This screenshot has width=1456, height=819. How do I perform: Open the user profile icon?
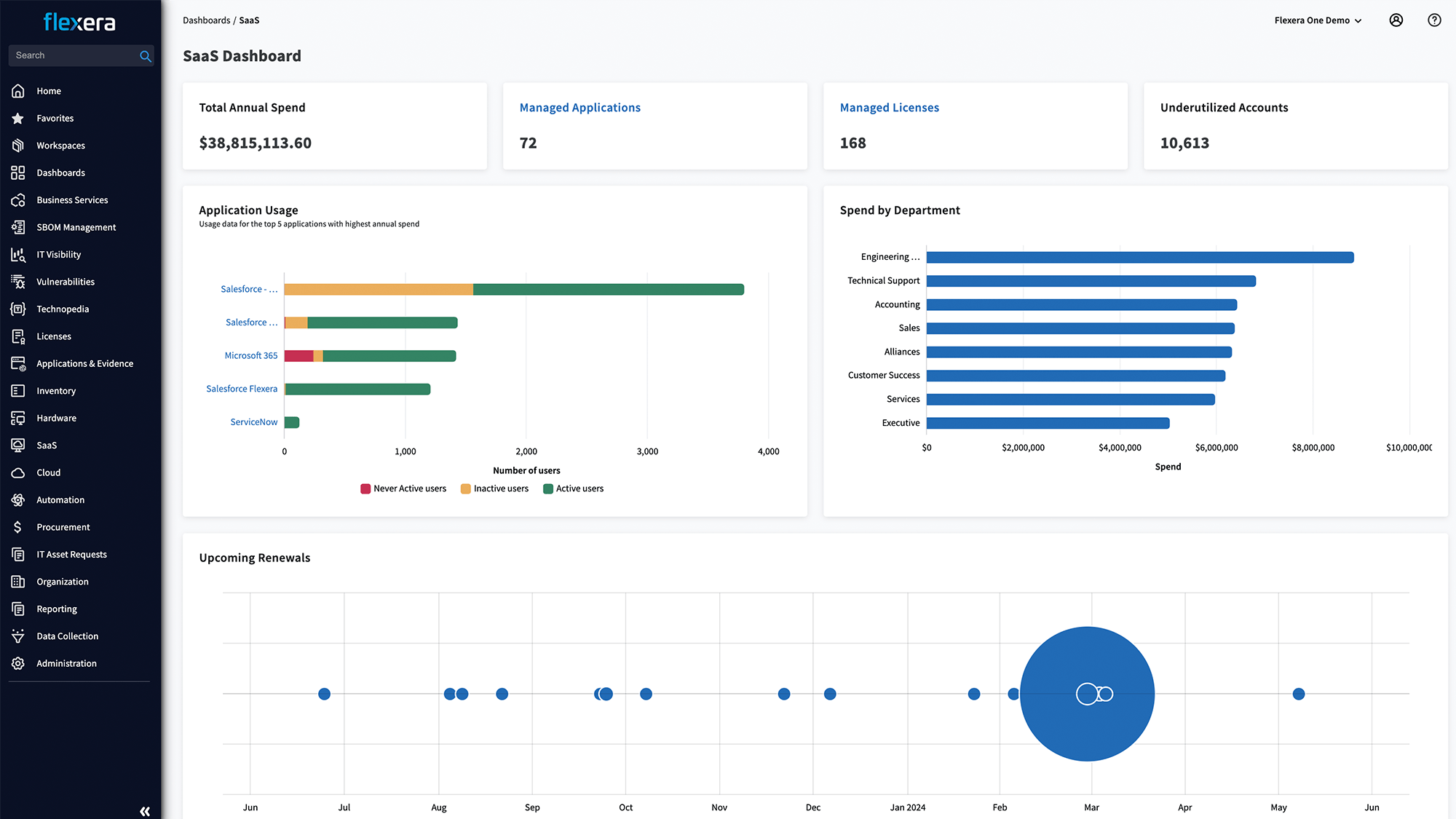coord(1396,20)
